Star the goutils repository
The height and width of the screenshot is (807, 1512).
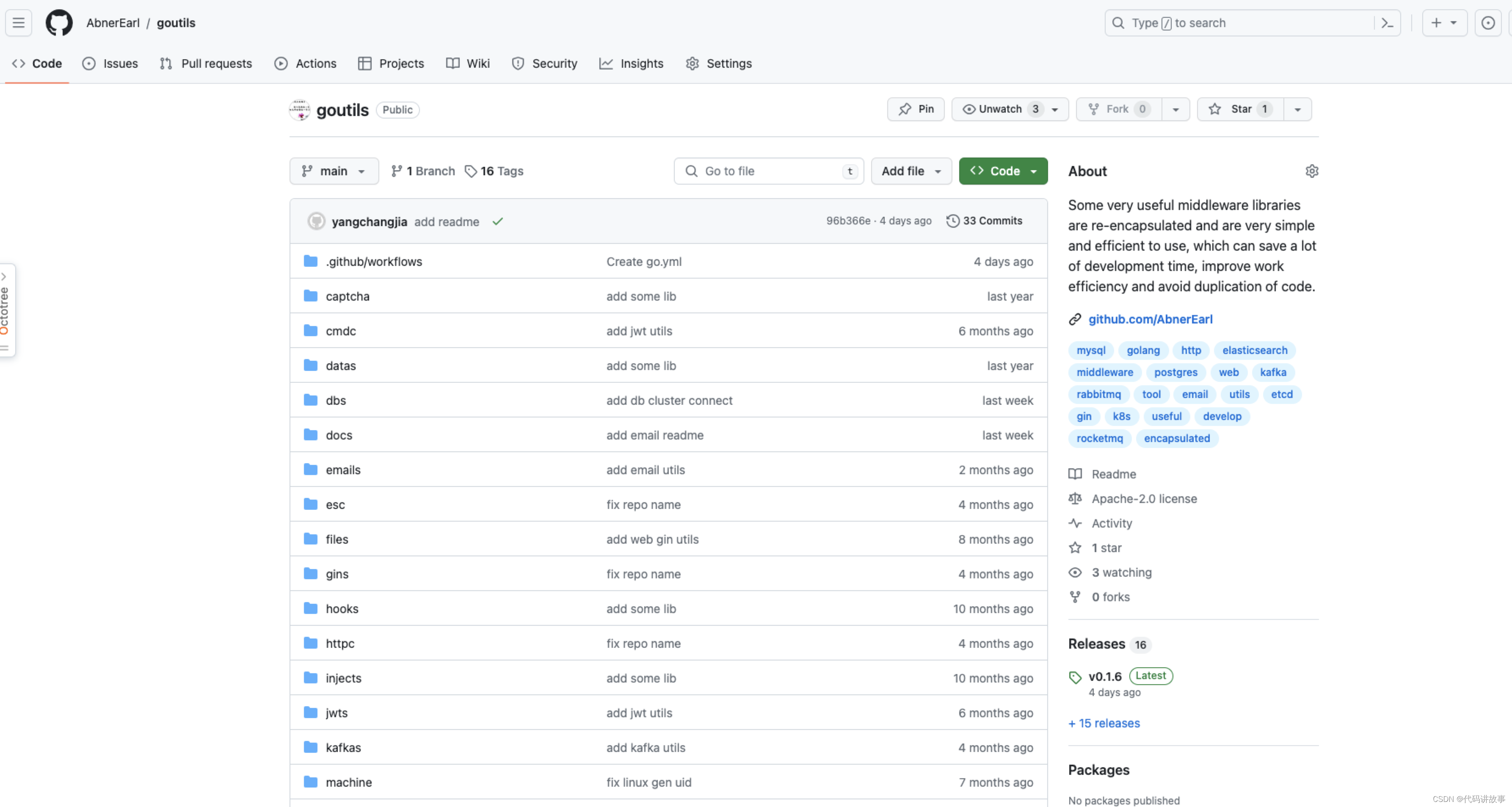click(x=1240, y=109)
